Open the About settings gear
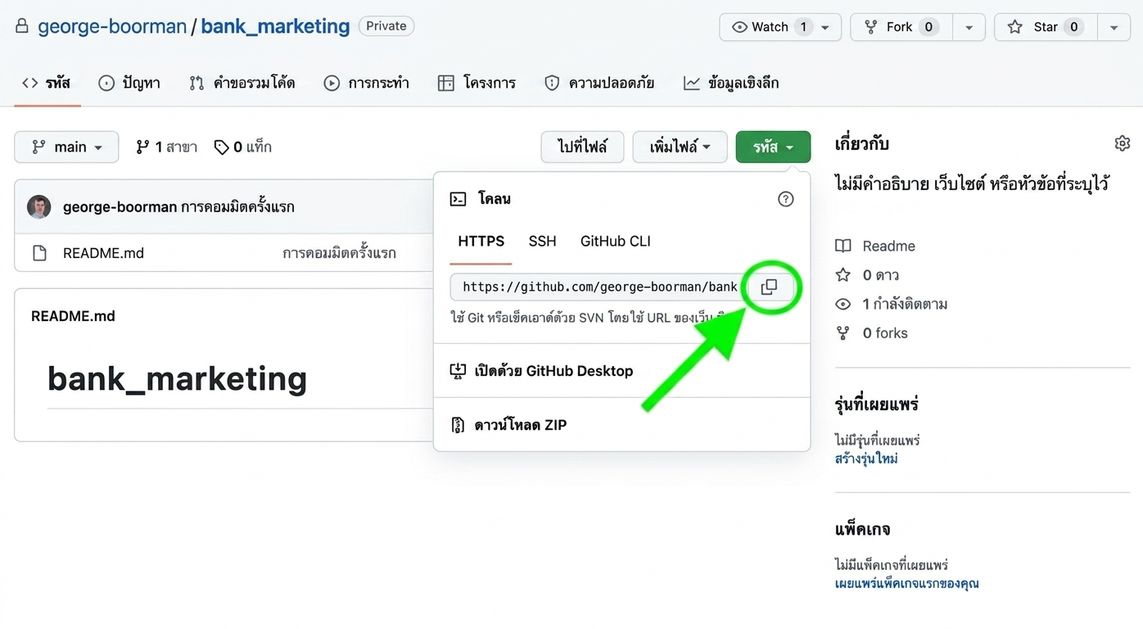 (x=1122, y=144)
